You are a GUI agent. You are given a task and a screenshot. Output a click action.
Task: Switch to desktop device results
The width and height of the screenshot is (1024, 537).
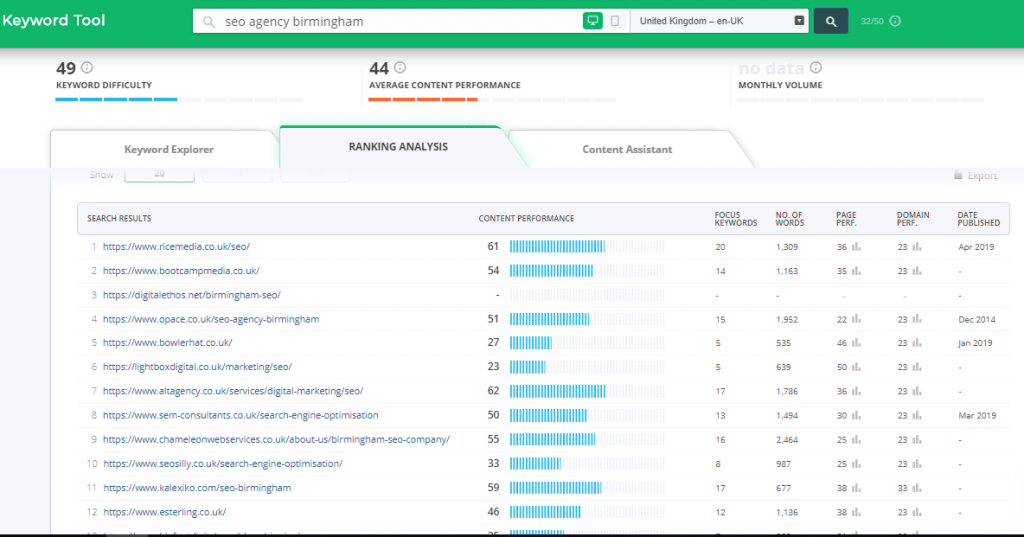(593, 21)
